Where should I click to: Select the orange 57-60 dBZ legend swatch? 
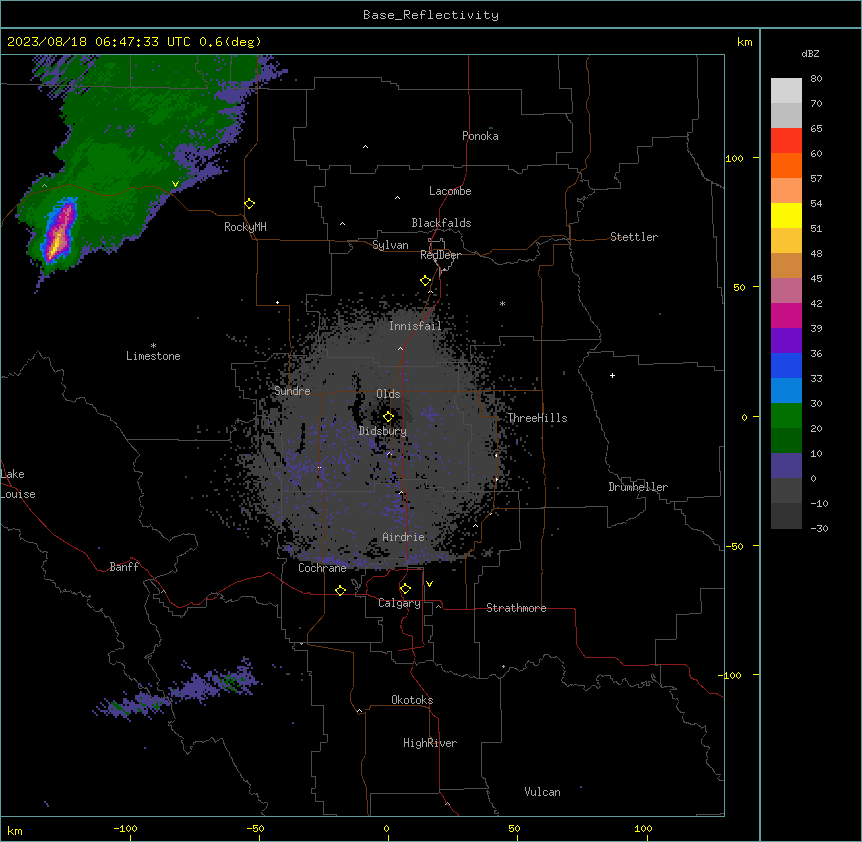(786, 165)
